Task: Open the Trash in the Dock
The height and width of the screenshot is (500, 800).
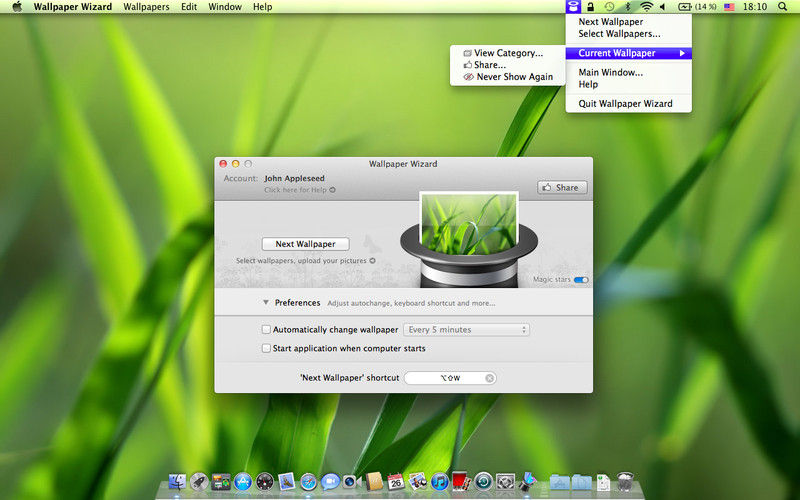Action: pos(625,481)
